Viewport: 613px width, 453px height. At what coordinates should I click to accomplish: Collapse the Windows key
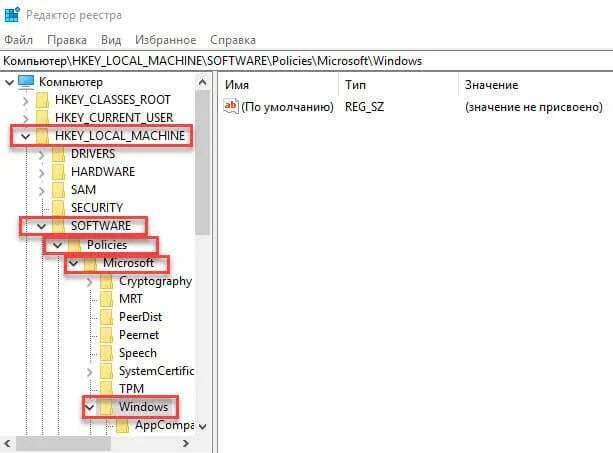(90, 407)
